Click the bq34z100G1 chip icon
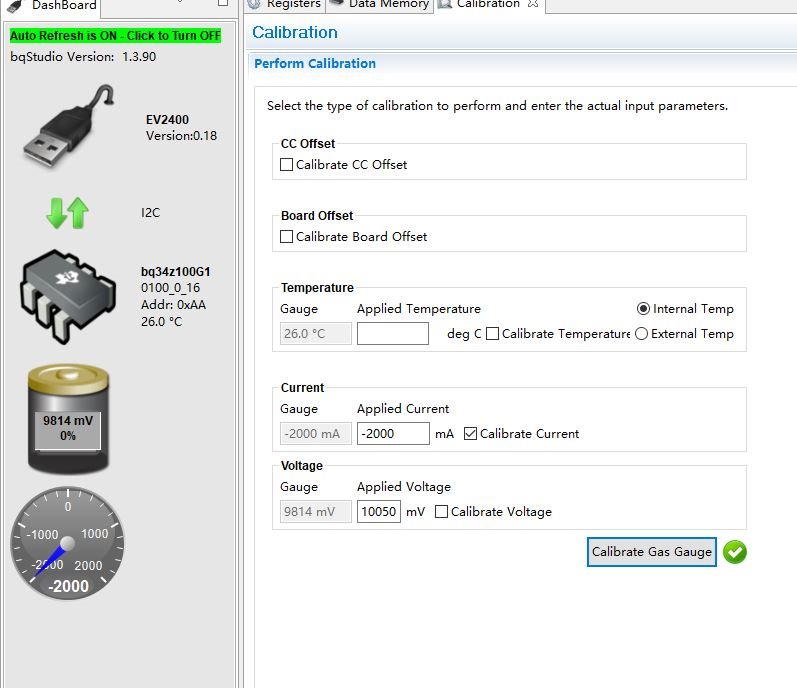Screen dimensions: 797x688 (x=68, y=296)
